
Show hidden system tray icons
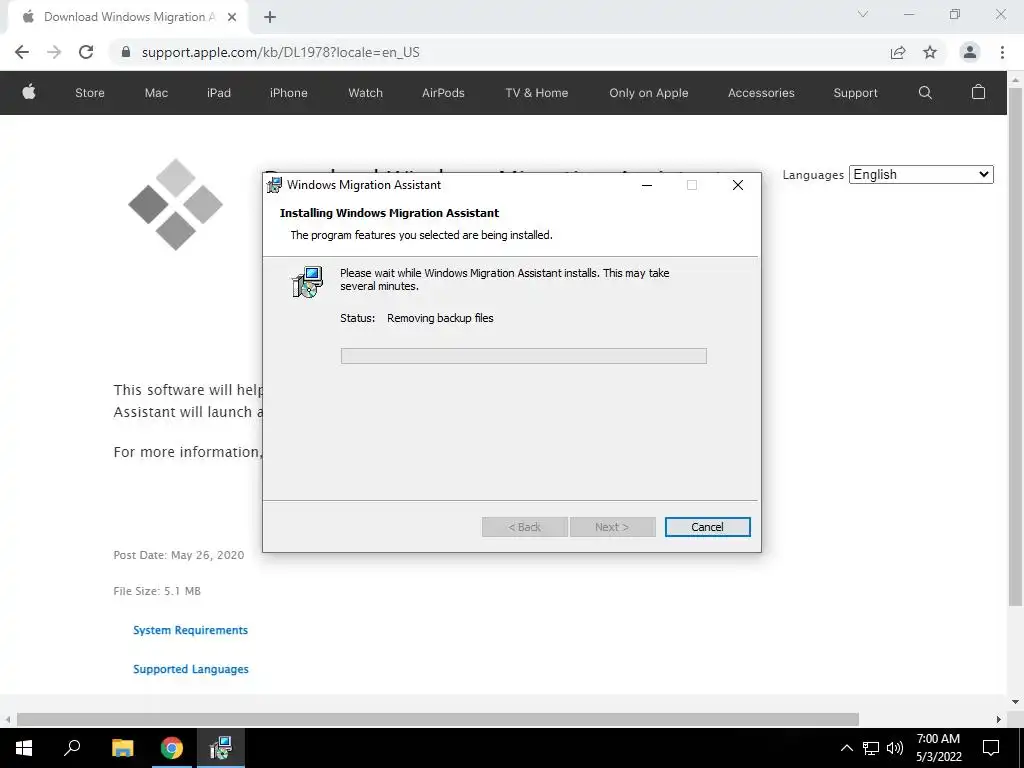pyautogui.click(x=846, y=748)
